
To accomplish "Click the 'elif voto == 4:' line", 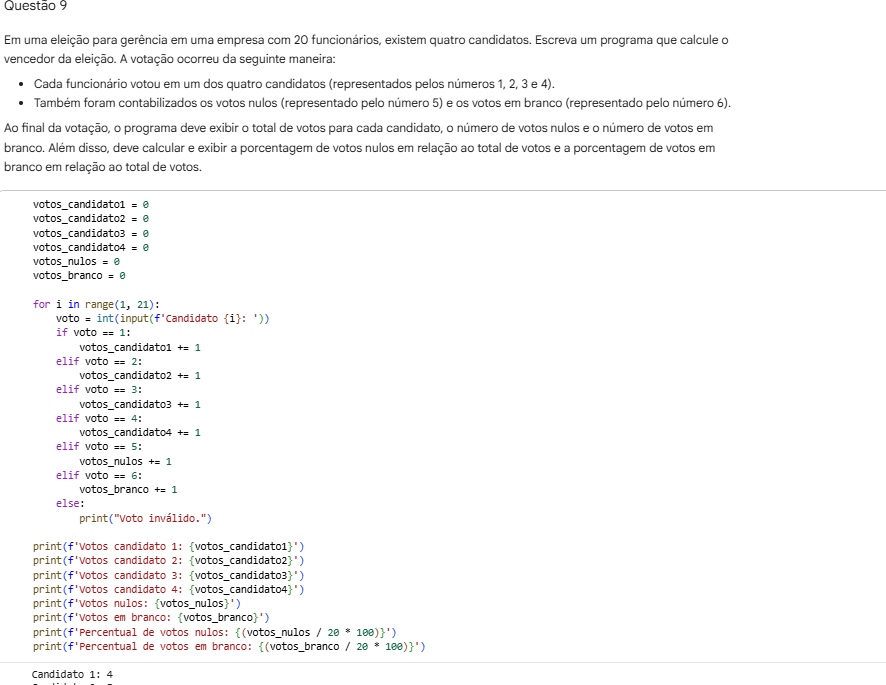I will 99,419.
